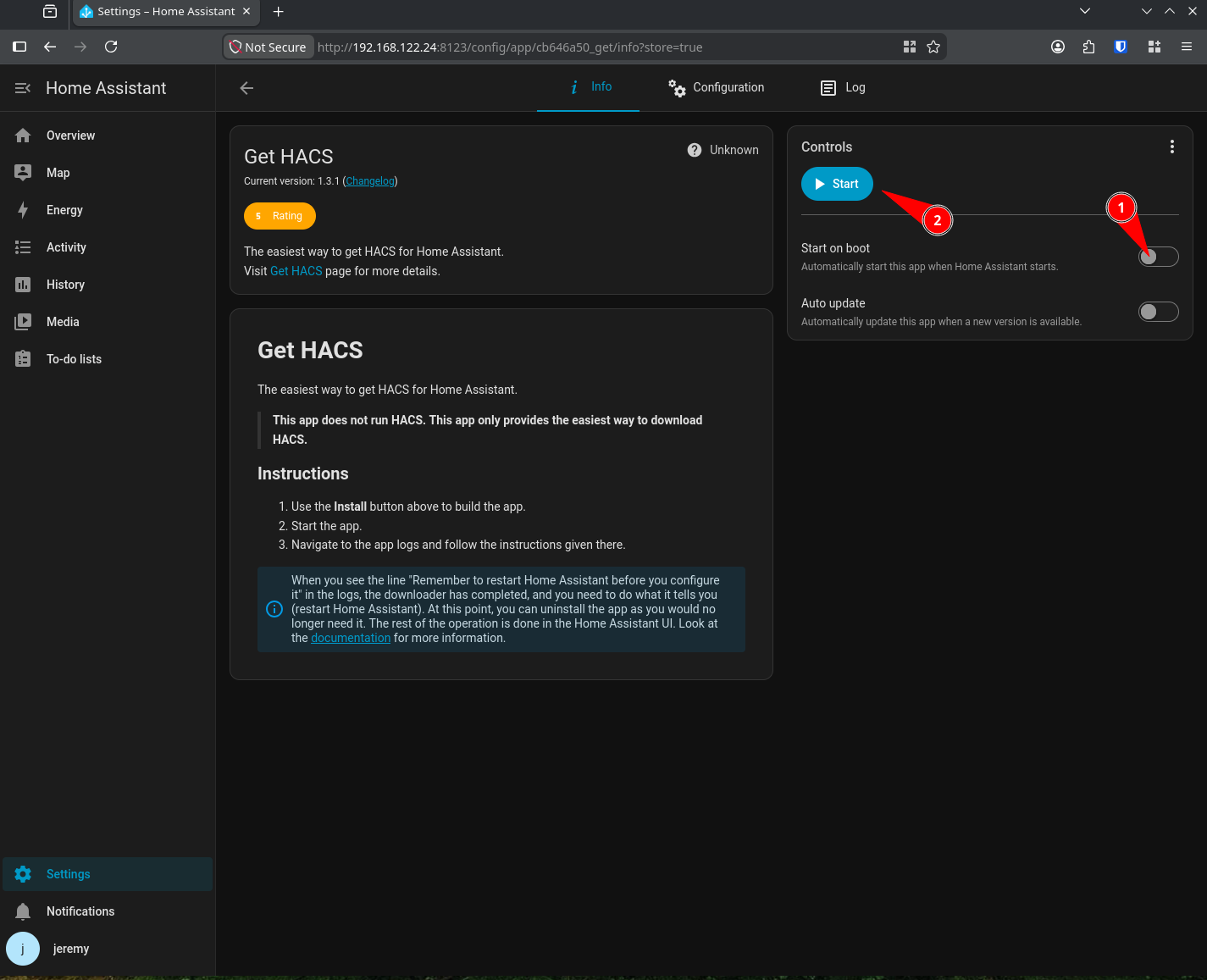
Task: Open the History chart icon
Action: click(x=23, y=285)
